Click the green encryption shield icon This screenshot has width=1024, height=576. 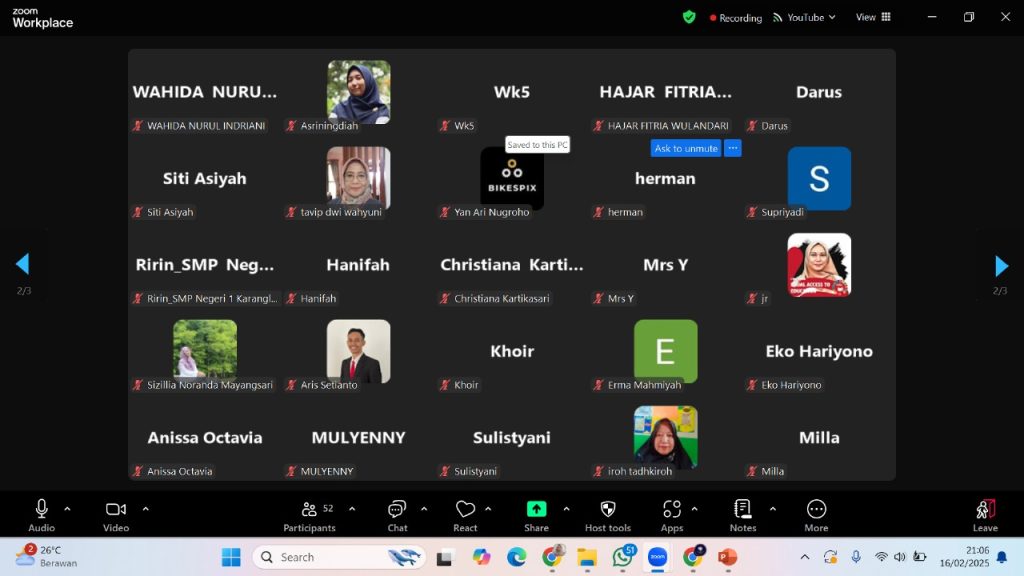689,17
